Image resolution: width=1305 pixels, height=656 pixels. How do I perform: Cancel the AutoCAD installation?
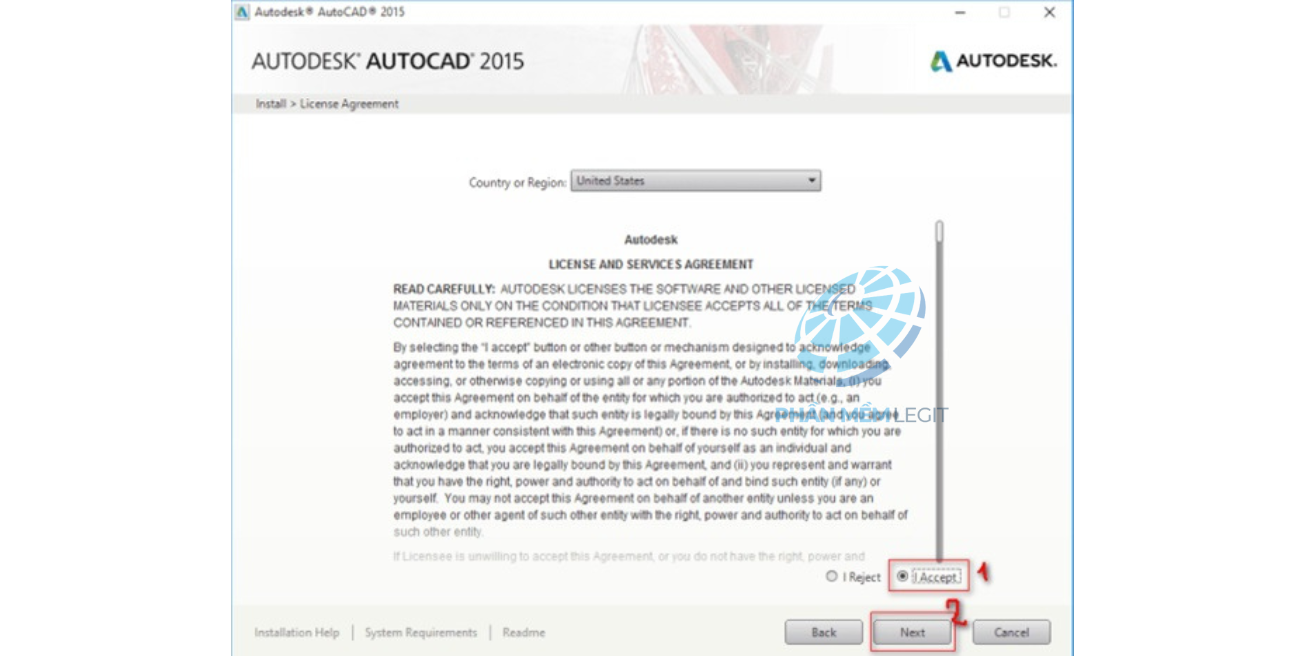click(1011, 632)
